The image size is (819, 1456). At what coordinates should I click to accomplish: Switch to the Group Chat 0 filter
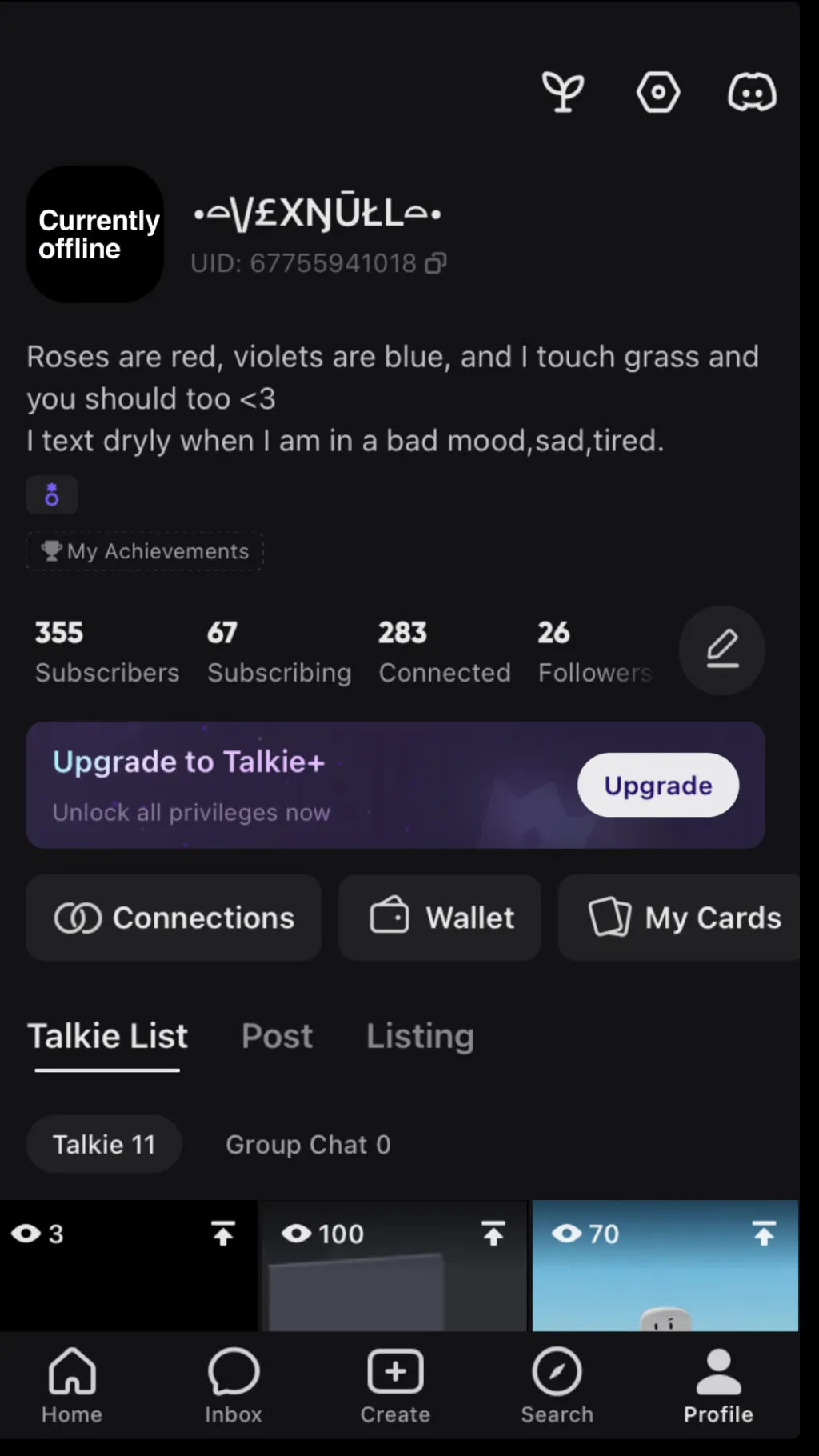[308, 1144]
